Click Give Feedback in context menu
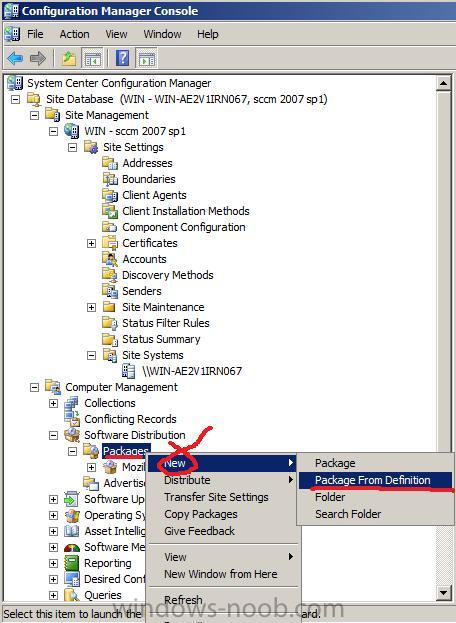The image size is (456, 623). [x=199, y=531]
